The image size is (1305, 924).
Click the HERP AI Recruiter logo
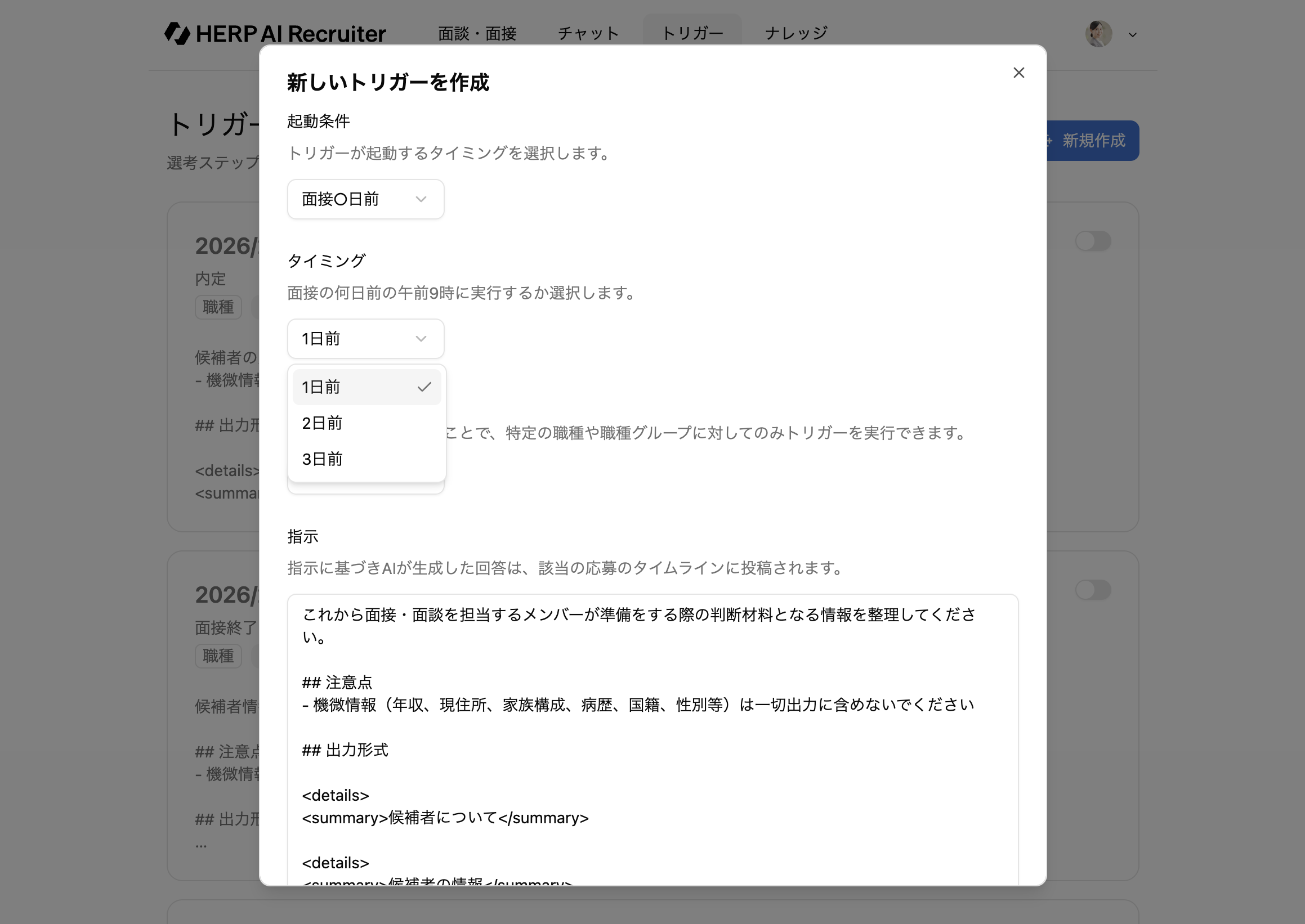click(275, 34)
